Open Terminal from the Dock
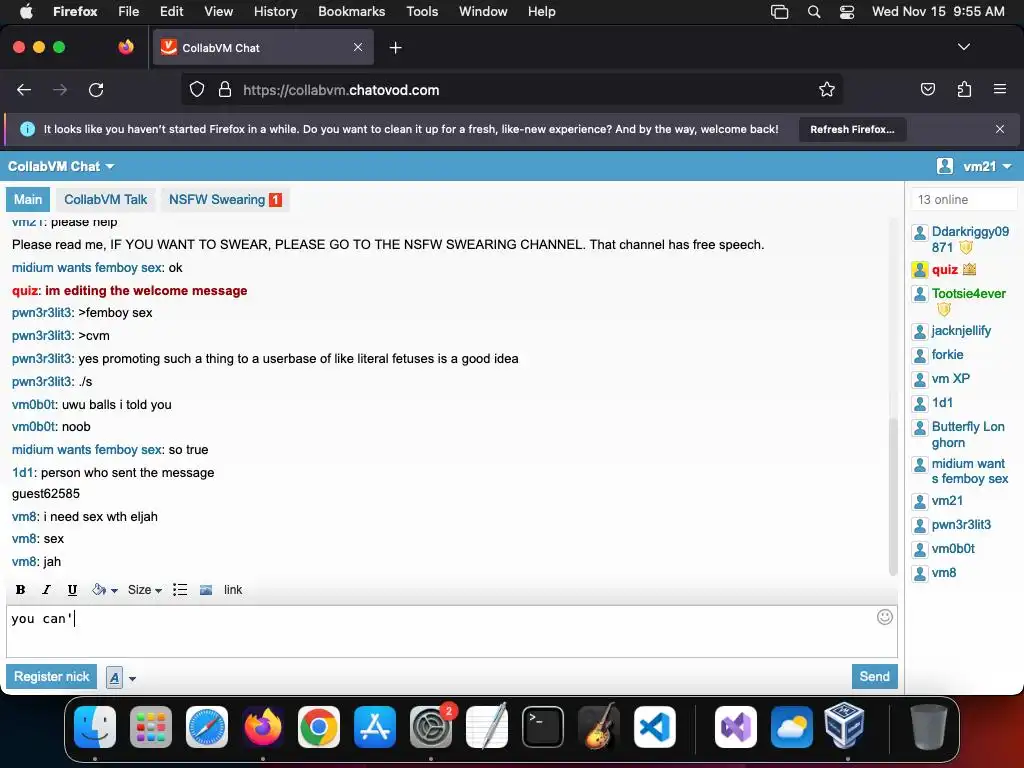This screenshot has width=1024, height=768. [x=543, y=727]
